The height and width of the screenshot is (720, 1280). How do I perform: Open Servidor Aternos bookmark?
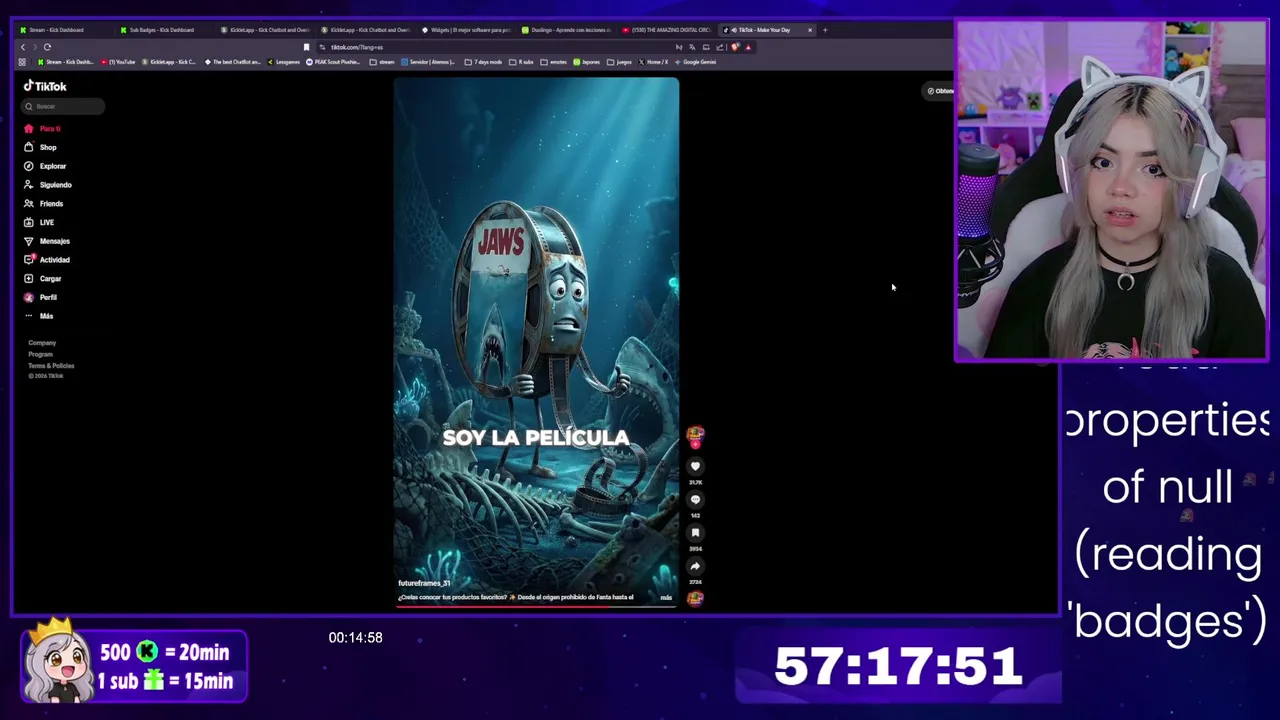[x=429, y=62]
